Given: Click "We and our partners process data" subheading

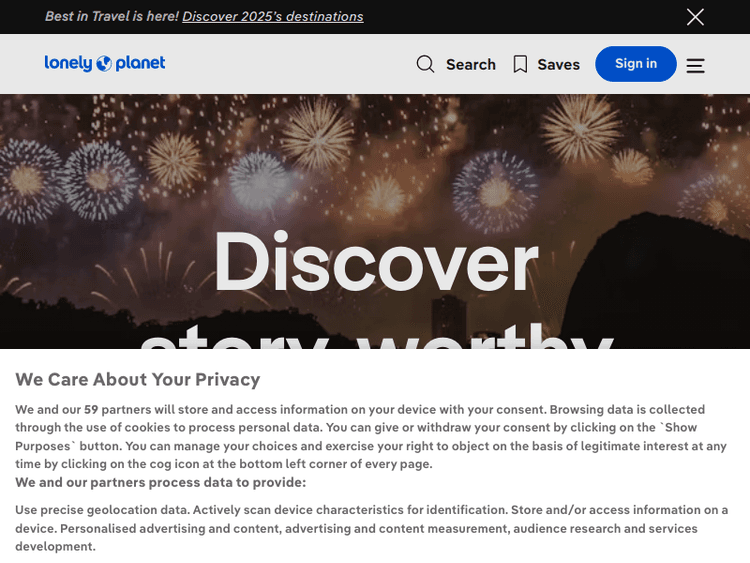Looking at the screenshot, I should 160,482.
